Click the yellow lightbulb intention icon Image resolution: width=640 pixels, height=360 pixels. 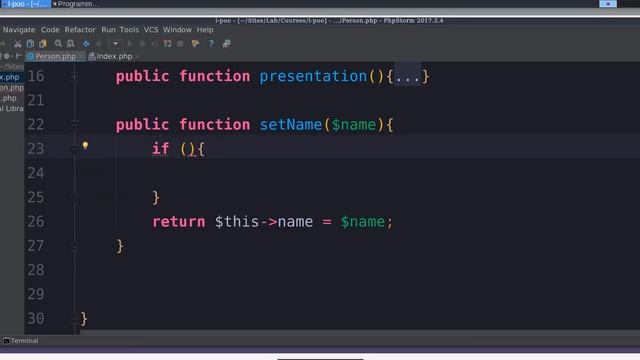point(85,145)
